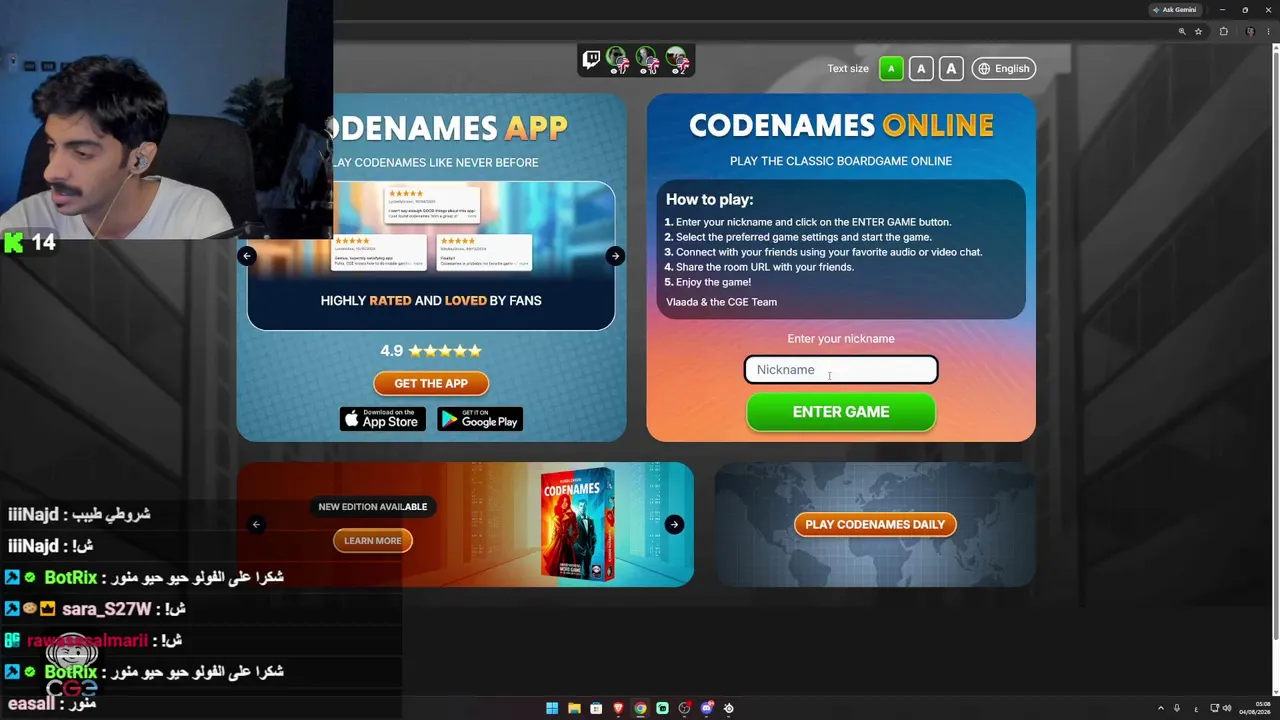The image size is (1280, 720).
Task: Open Microsoft Store from the taskbar
Action: 596,708
